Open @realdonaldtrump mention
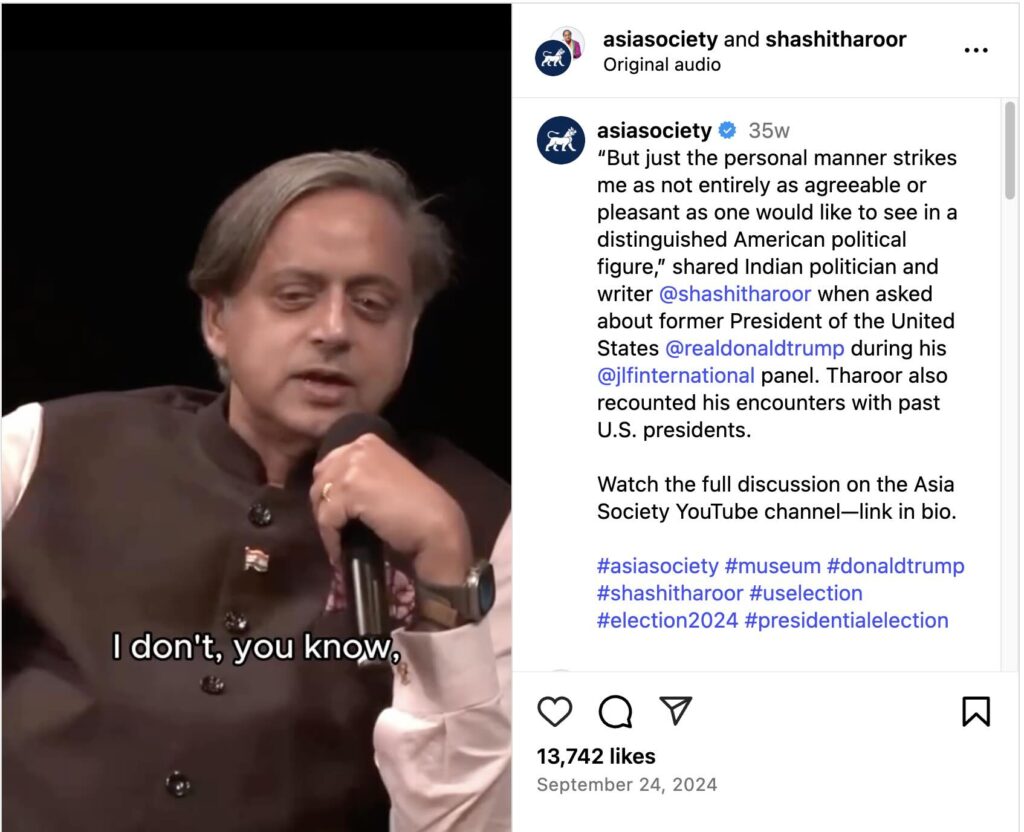The image size is (1024, 832). 754,348
